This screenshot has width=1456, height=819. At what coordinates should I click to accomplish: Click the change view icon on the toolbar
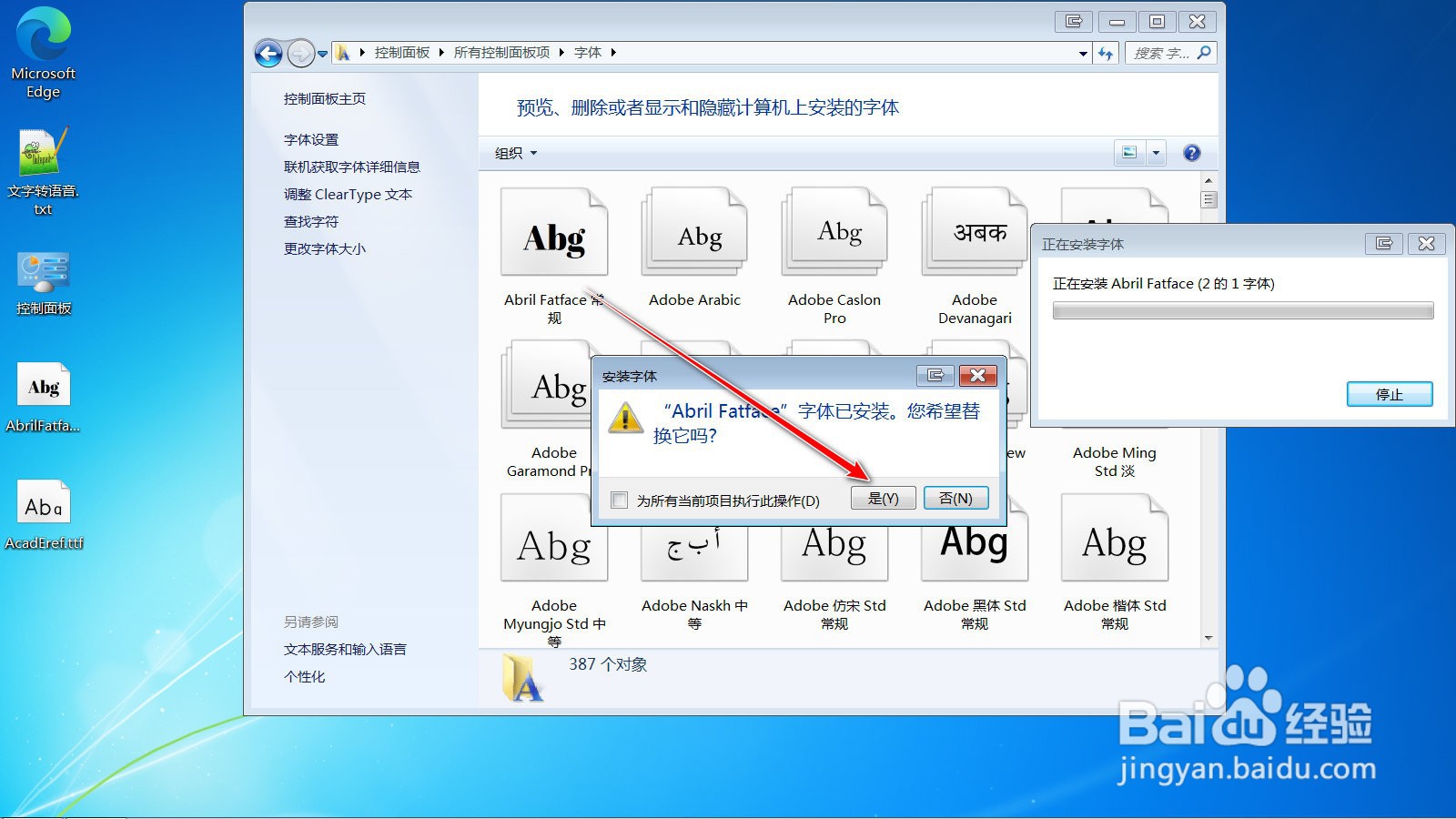[1128, 153]
